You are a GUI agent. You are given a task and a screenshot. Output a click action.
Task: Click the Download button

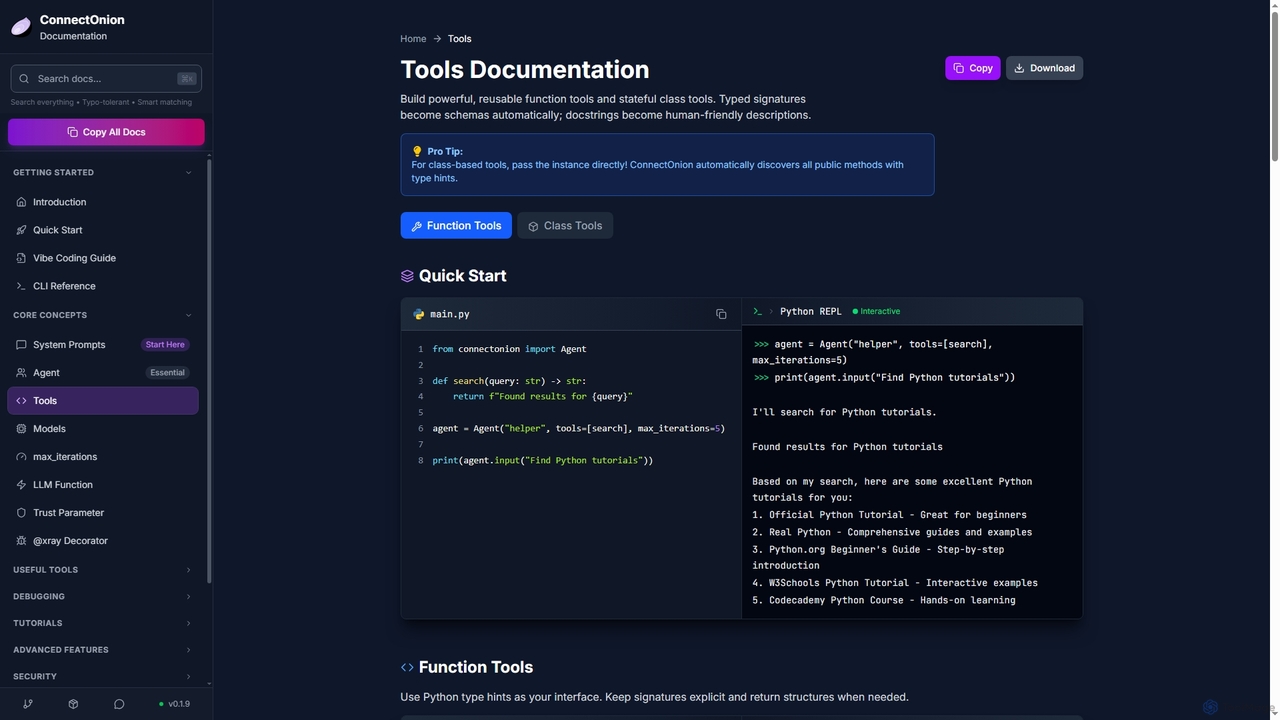(x=1044, y=68)
